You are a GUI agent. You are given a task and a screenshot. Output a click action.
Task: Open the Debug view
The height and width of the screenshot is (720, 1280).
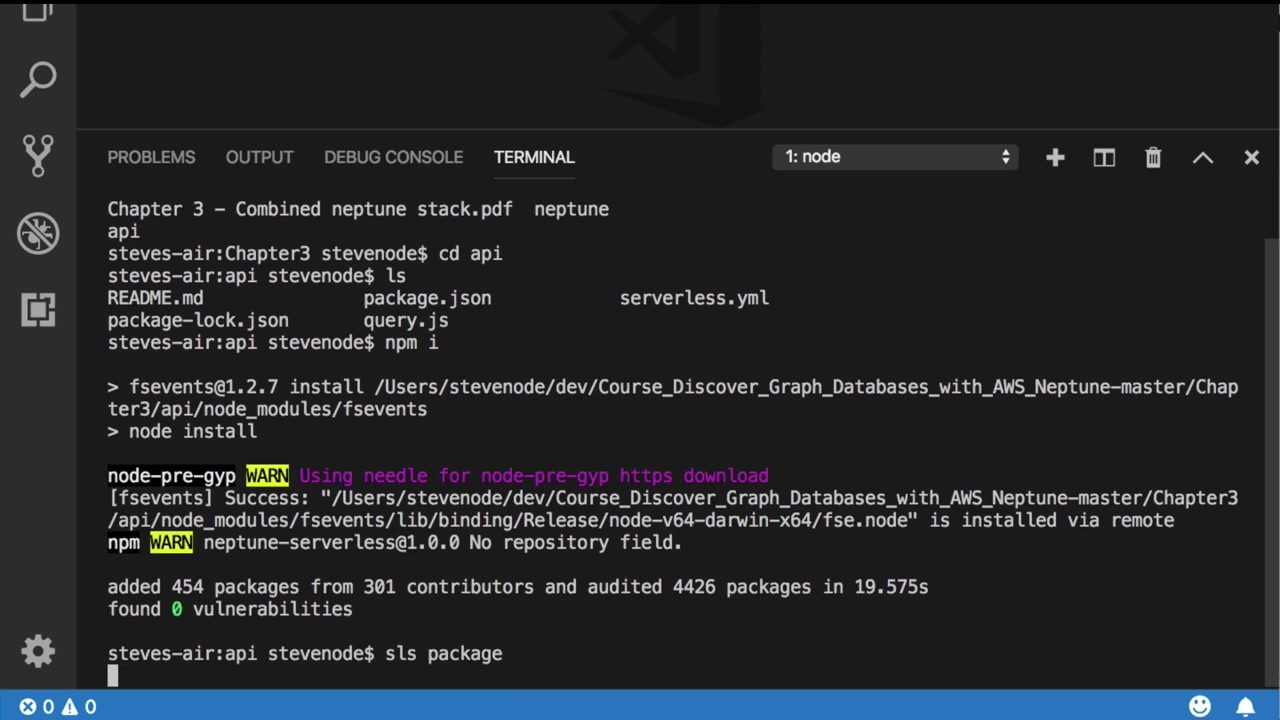pyautogui.click(x=38, y=233)
